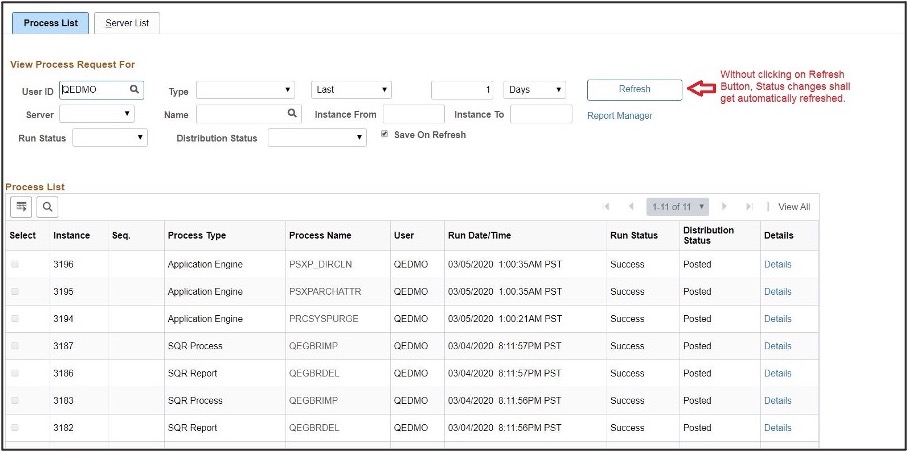The image size is (908, 452).
Task: Open Details for instance 3182
Action: (778, 428)
